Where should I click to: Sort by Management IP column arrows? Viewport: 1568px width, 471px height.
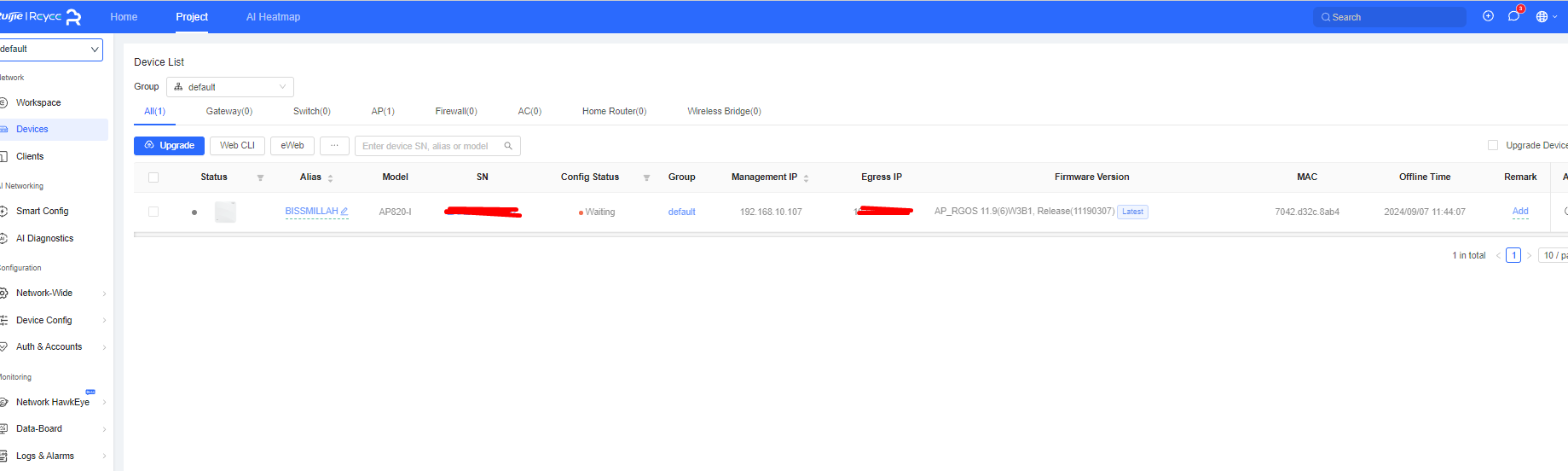tap(806, 177)
